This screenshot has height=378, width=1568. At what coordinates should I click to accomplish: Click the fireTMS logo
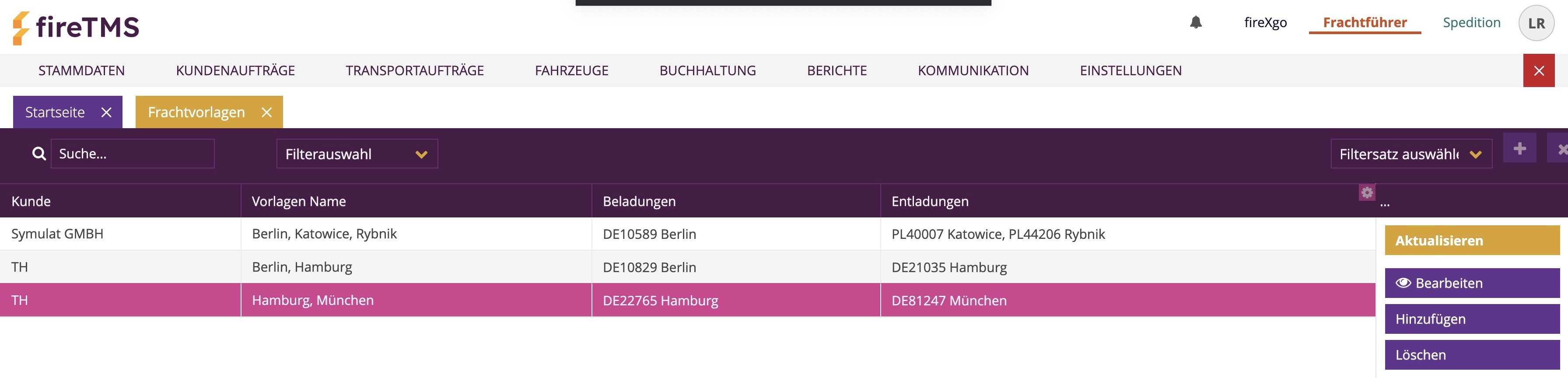click(76, 28)
